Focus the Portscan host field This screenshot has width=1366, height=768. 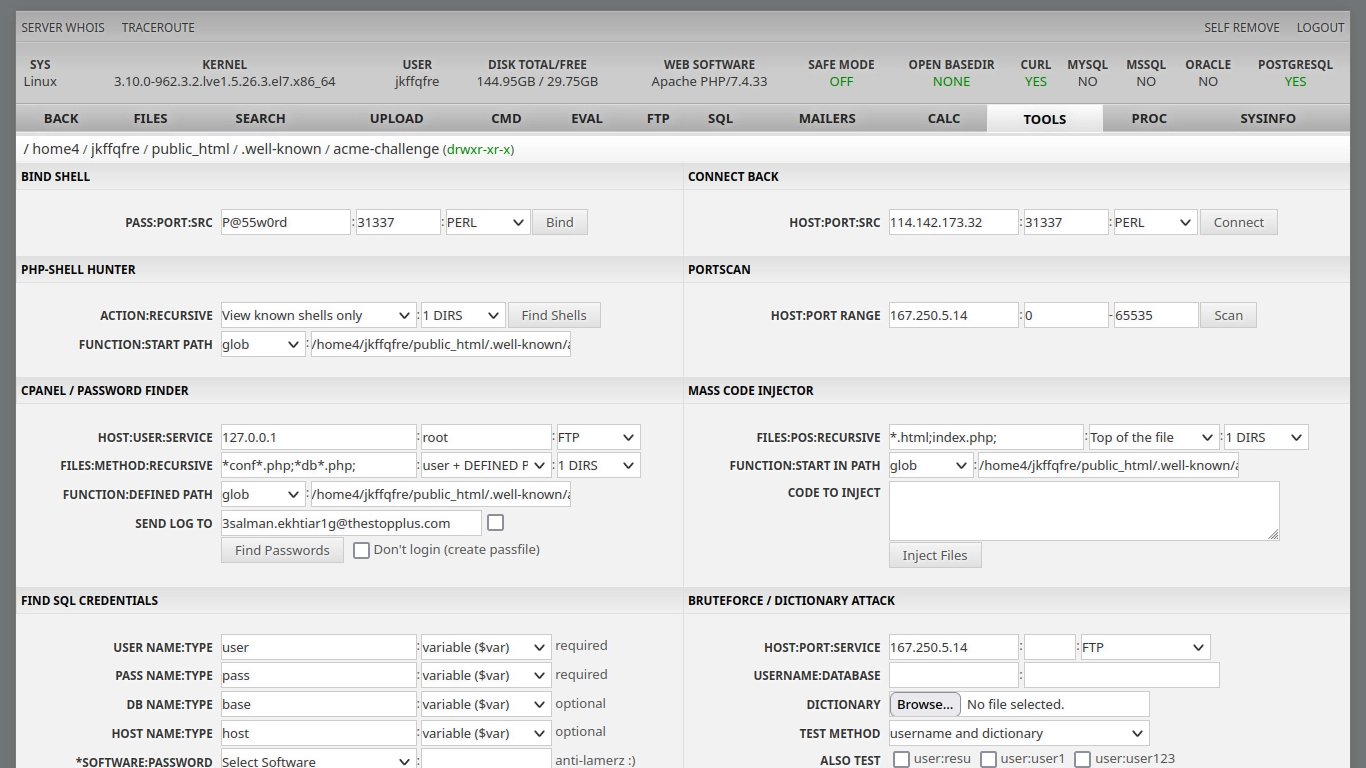954,315
